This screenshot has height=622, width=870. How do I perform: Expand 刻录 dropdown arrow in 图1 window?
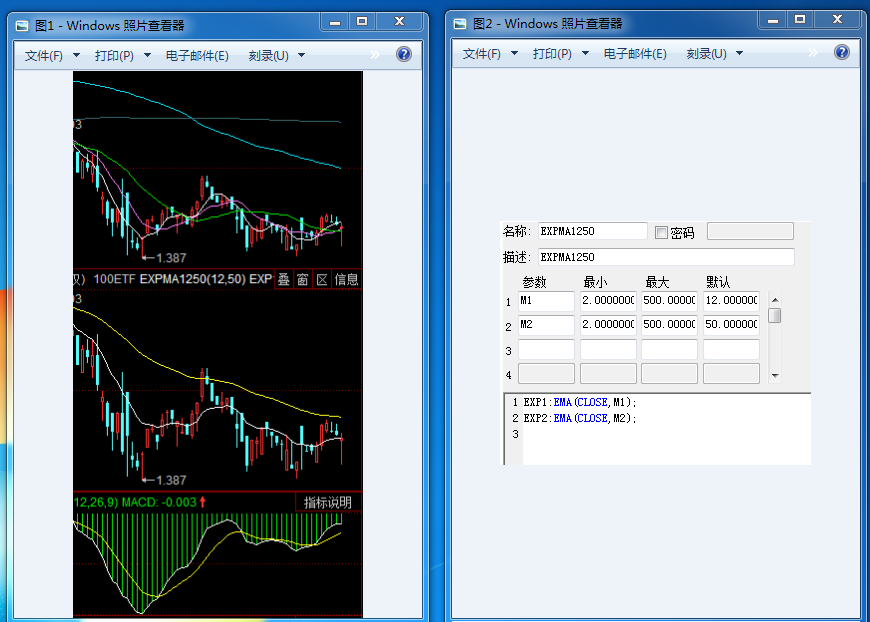tap(302, 55)
